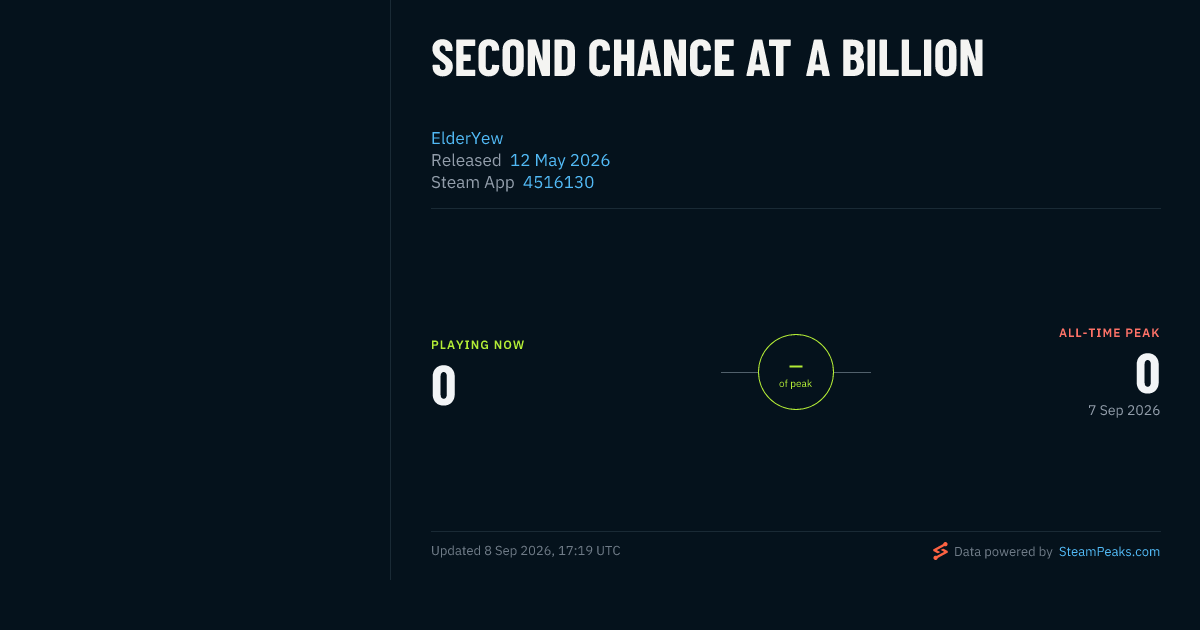The width and height of the screenshot is (1200, 630).
Task: Click the Steam App label
Action: click(473, 182)
